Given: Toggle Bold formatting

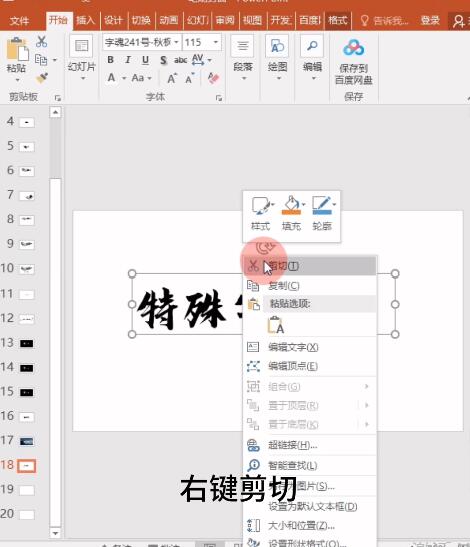Looking at the screenshot, I should pyautogui.click(x=110, y=60).
